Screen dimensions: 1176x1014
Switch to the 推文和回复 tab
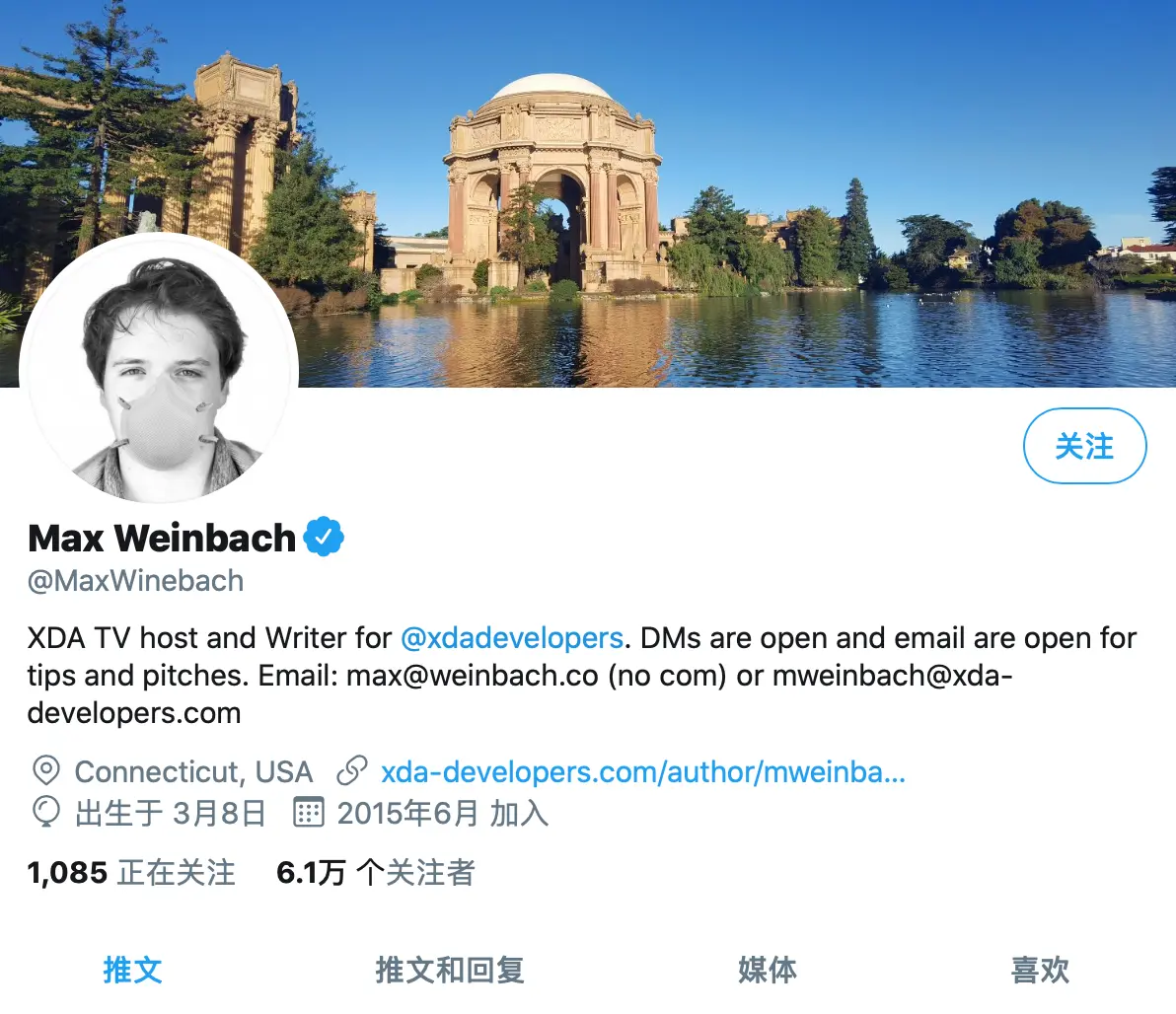click(450, 970)
